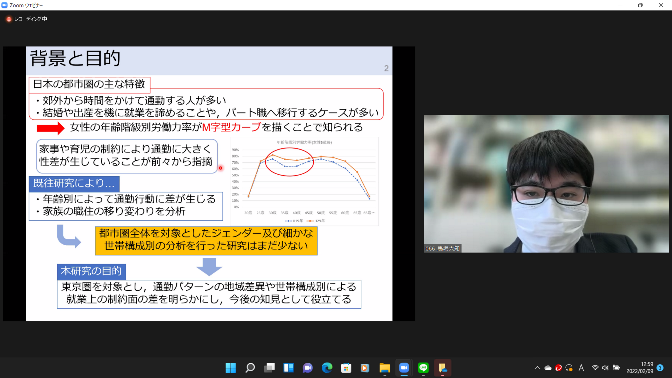Expand hidden system tray icons chevron

tap(537, 368)
